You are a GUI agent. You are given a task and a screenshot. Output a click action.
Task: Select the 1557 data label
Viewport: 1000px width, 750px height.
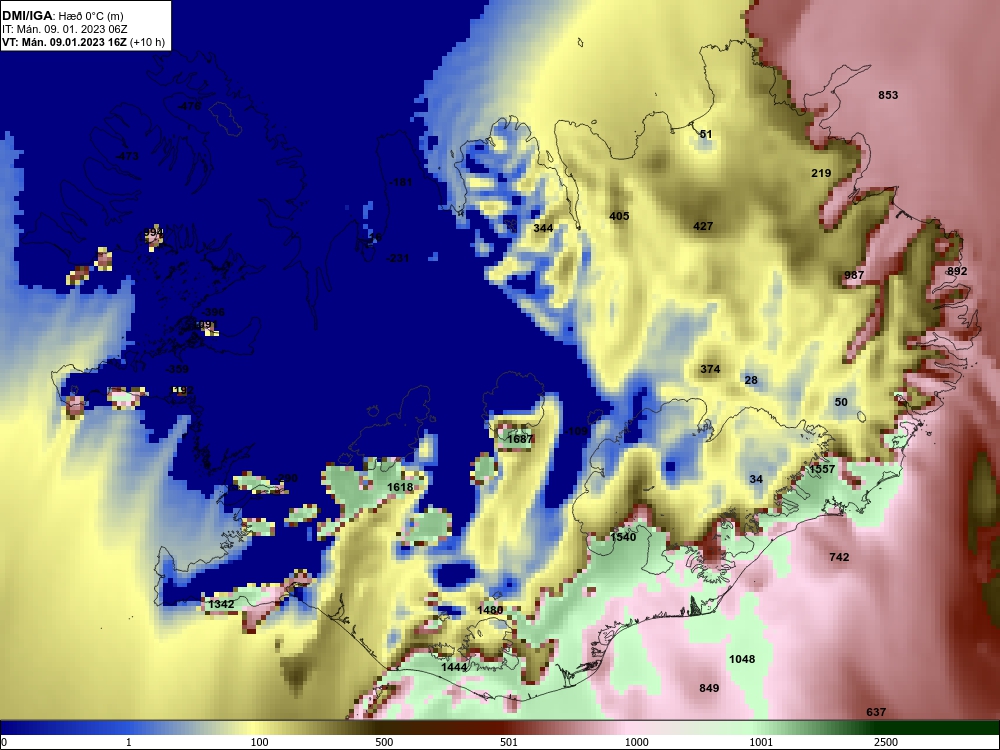(x=822, y=469)
